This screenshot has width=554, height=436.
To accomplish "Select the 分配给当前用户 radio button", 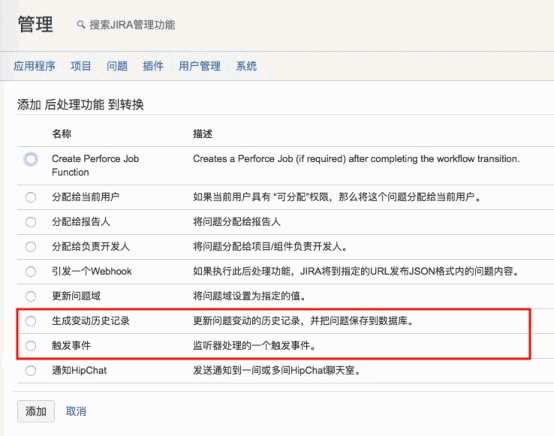I will pyautogui.click(x=31, y=197).
